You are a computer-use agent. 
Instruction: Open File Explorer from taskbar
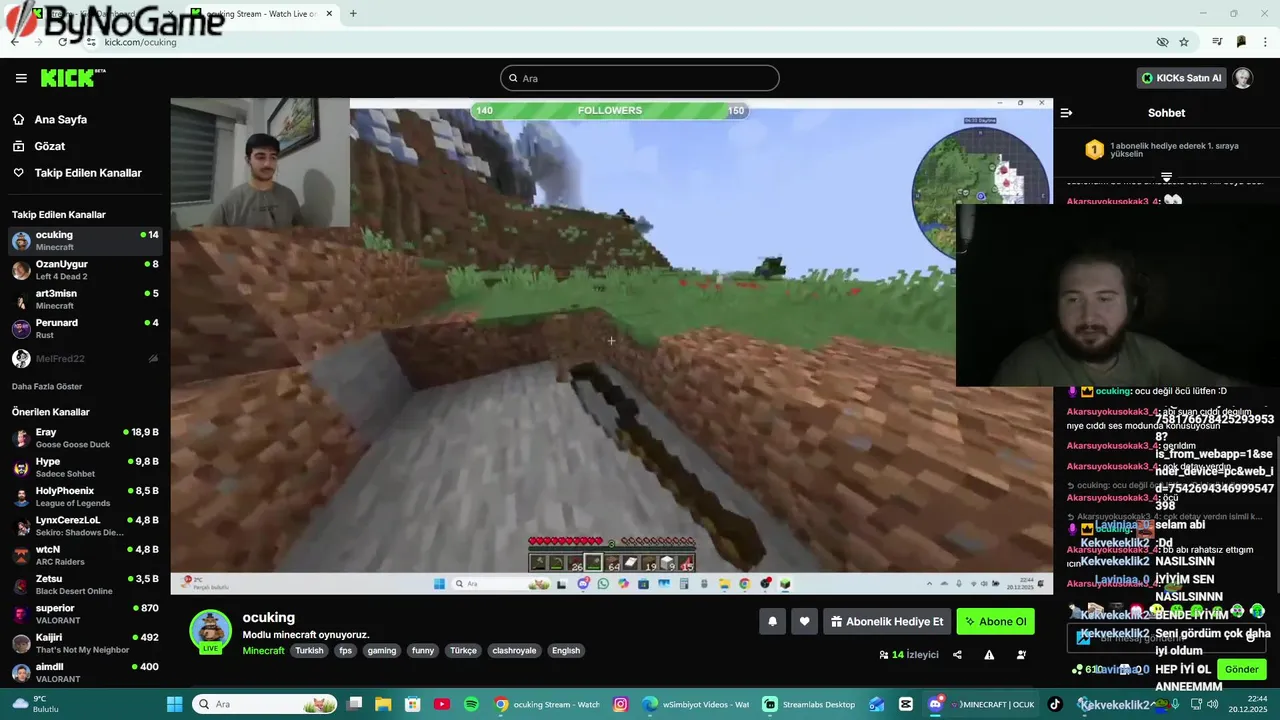(383, 704)
